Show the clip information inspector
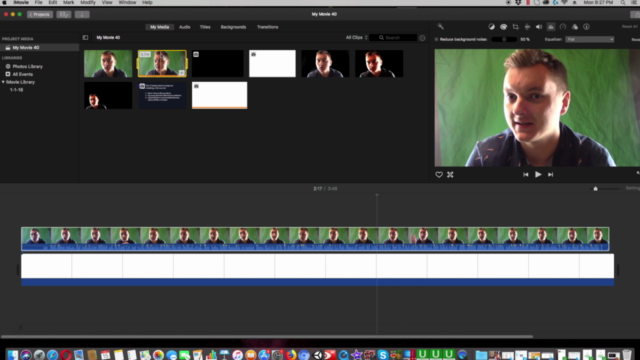The height and width of the screenshot is (360, 640). (x=587, y=27)
